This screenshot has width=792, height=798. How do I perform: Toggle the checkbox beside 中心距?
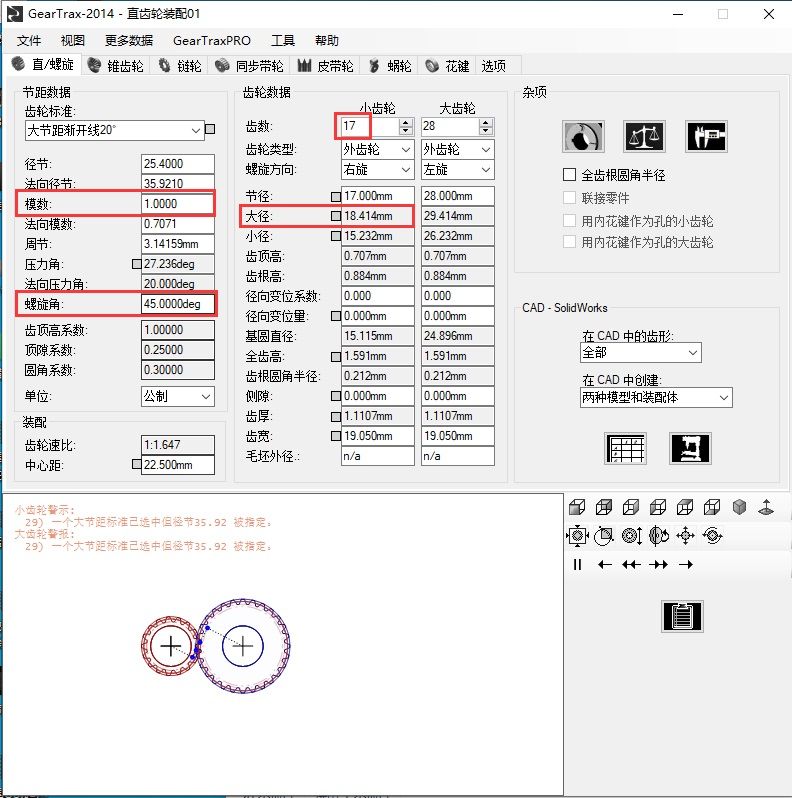(136, 464)
